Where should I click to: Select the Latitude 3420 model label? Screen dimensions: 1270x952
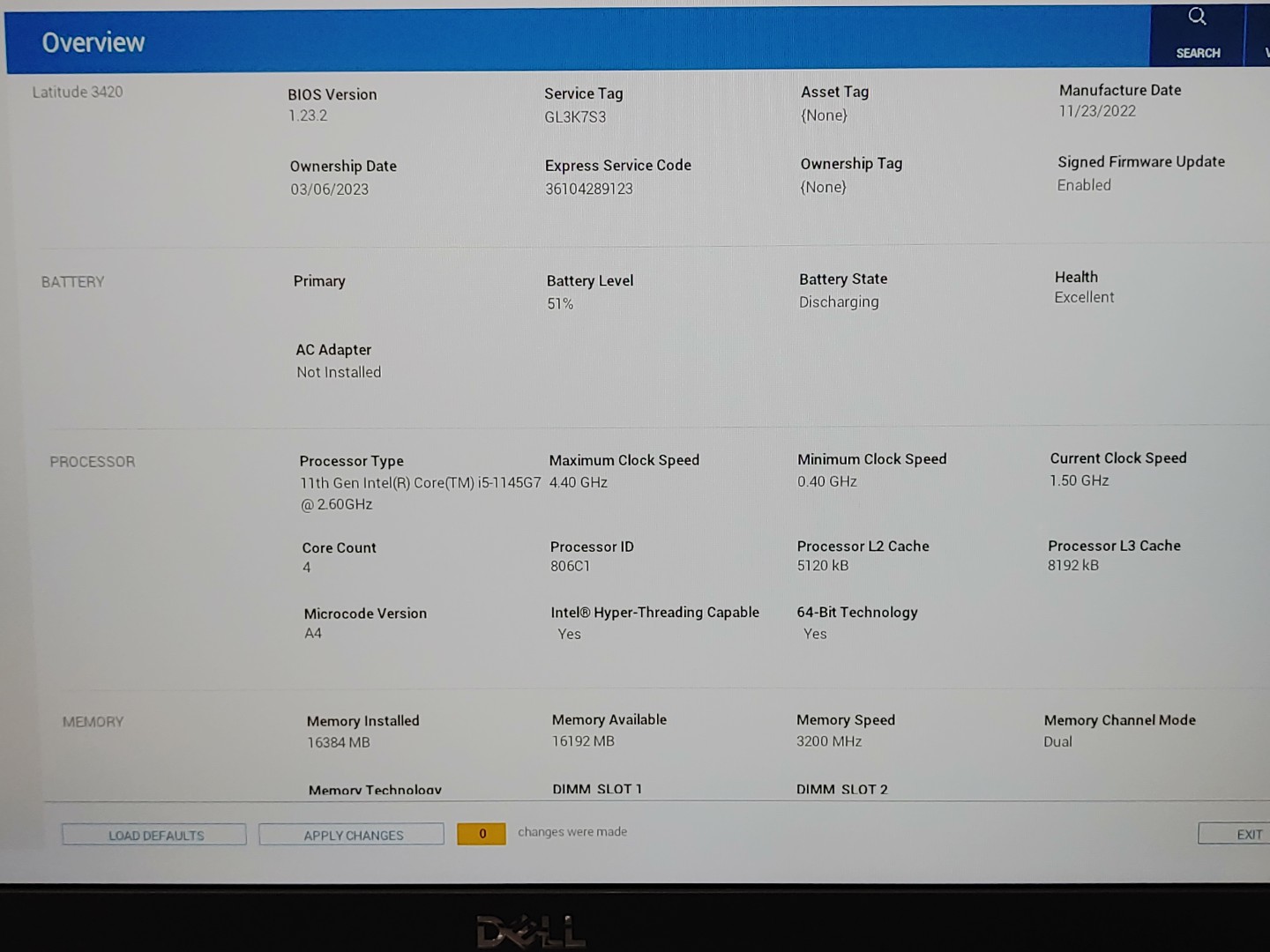click(78, 92)
